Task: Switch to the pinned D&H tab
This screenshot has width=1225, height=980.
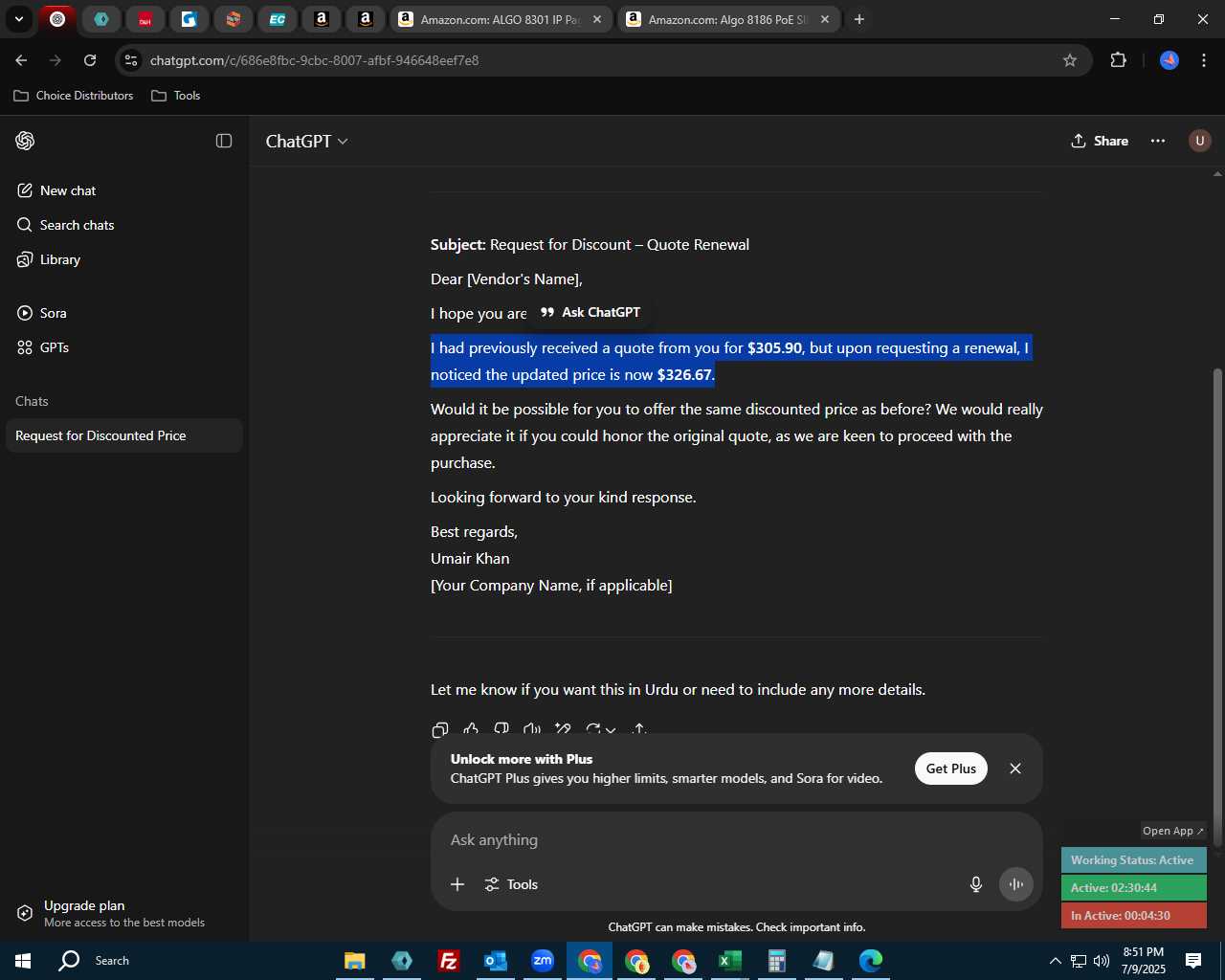Action: coord(145,19)
